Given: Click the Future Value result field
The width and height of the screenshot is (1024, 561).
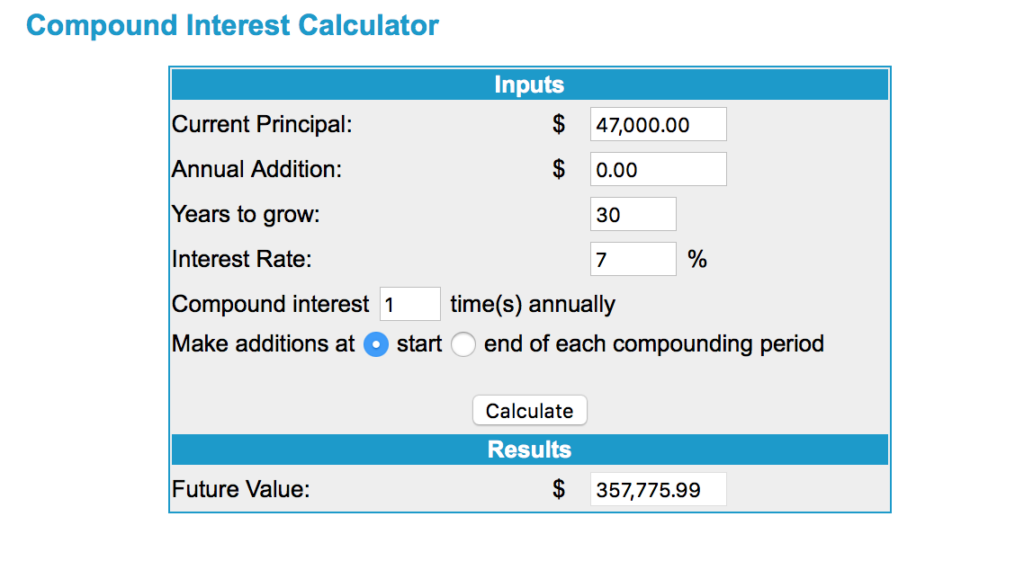Looking at the screenshot, I should (658, 490).
